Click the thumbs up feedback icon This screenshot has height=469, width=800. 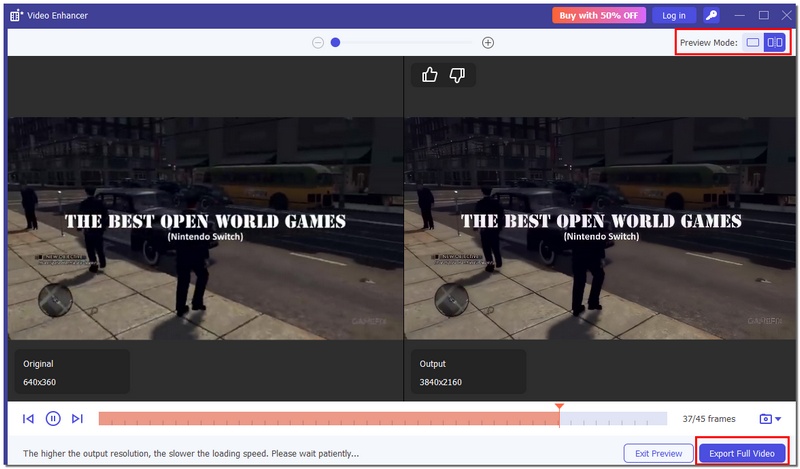430,75
